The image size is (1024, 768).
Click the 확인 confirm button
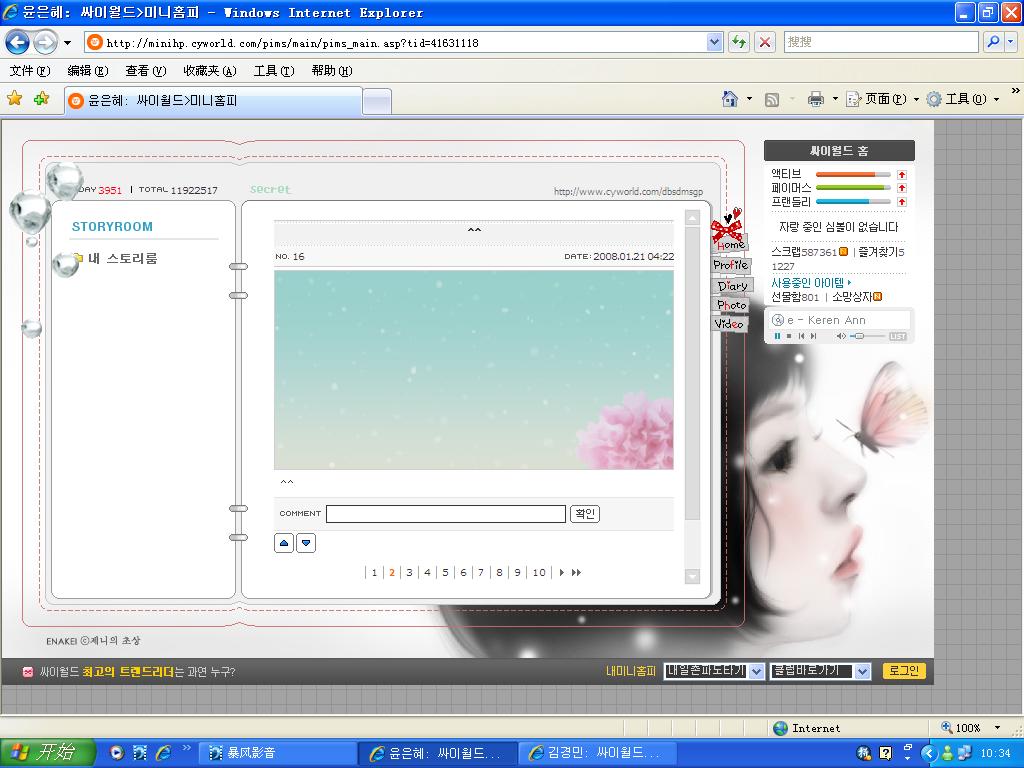584,514
